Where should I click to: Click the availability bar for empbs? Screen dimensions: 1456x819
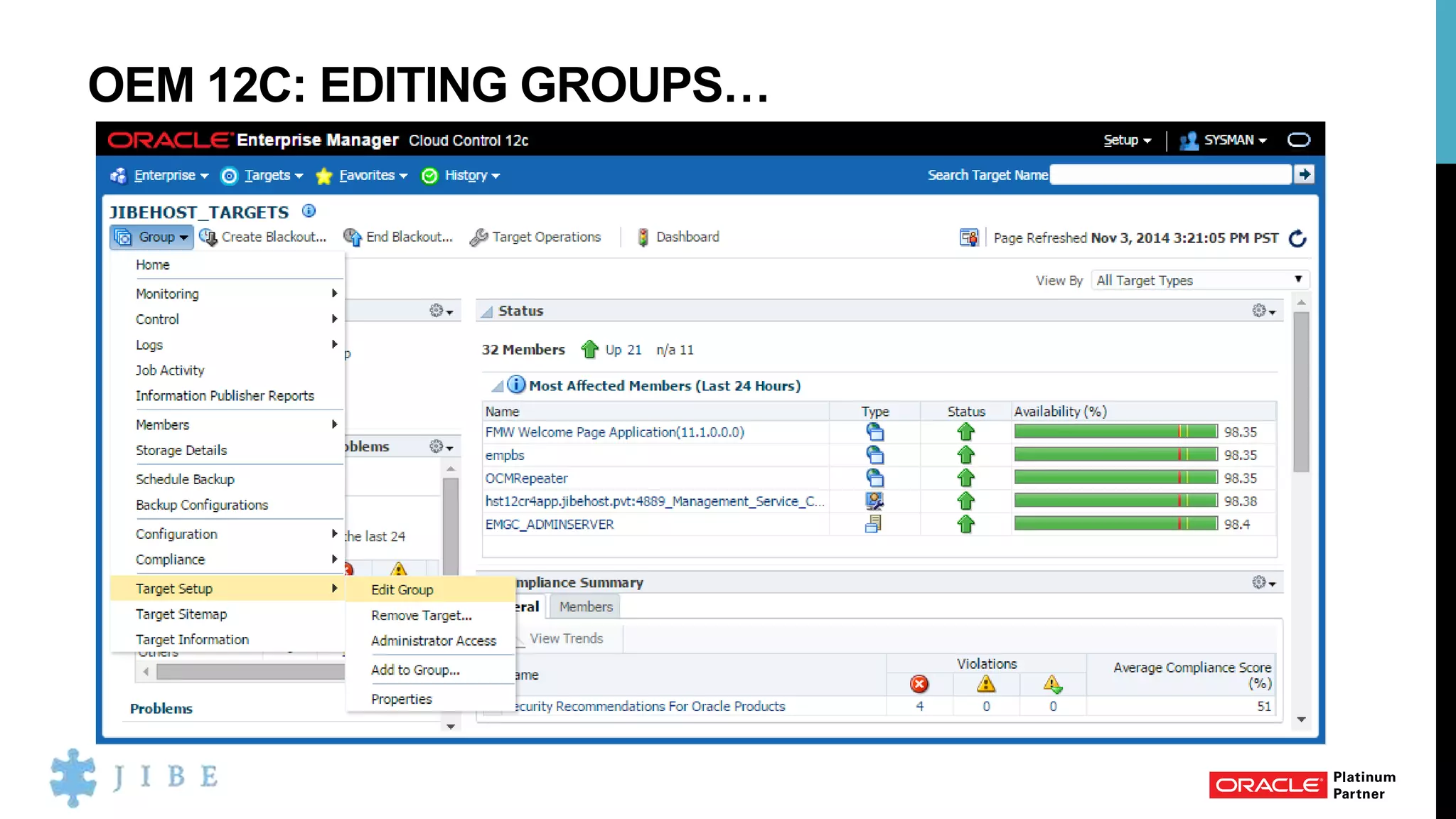click(1115, 454)
